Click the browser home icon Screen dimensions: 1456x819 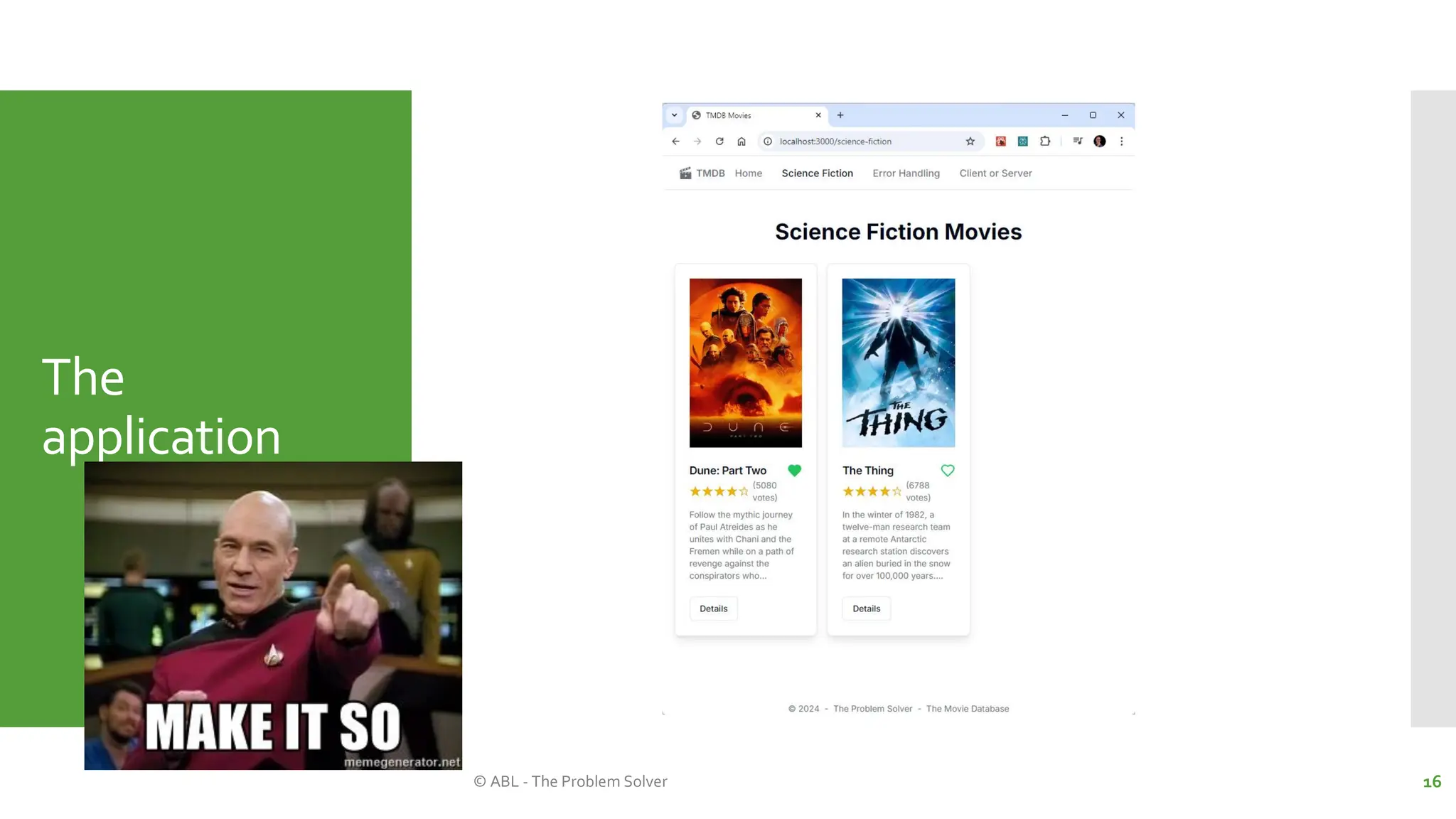coord(742,141)
